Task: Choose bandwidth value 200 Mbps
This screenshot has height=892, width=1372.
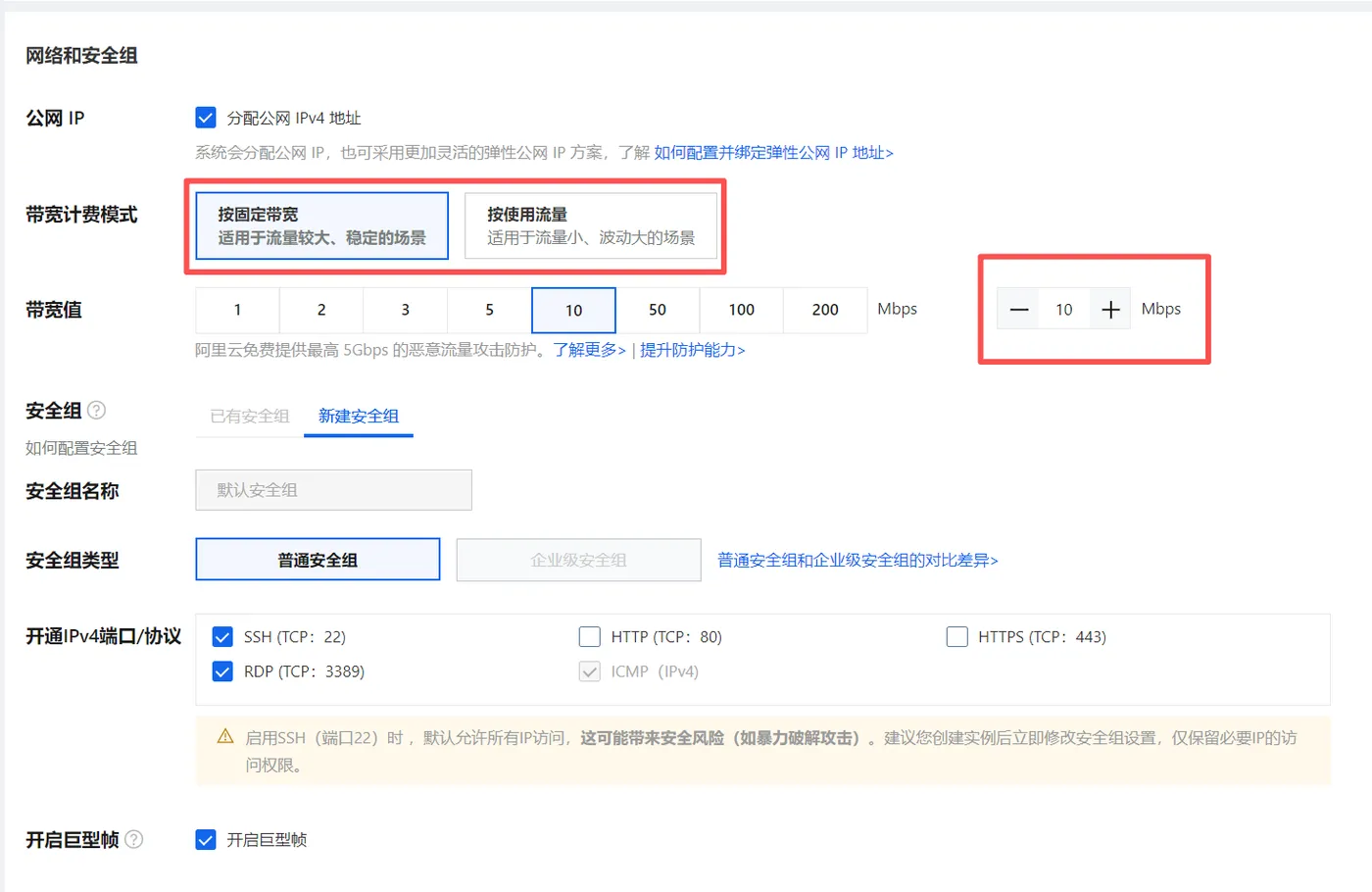Action: pos(825,310)
